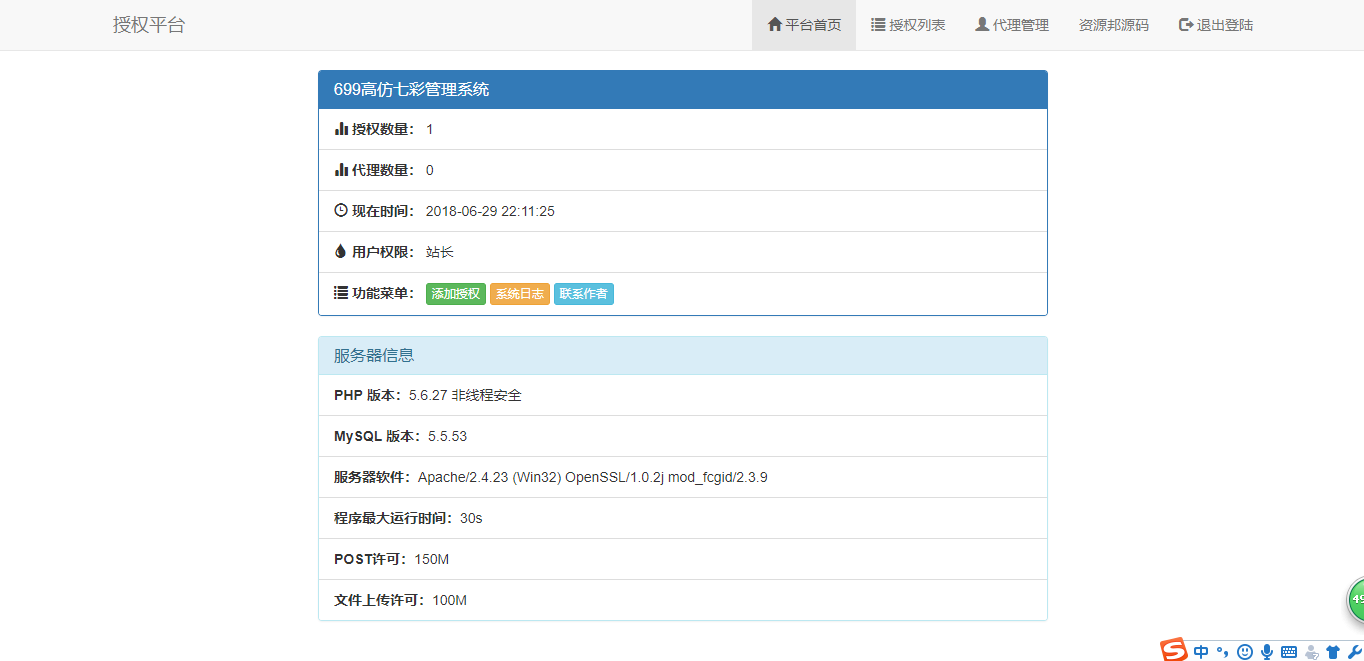1364x661 pixels.
Task: Open the IME emoji smiley icon
Action: (1245, 652)
